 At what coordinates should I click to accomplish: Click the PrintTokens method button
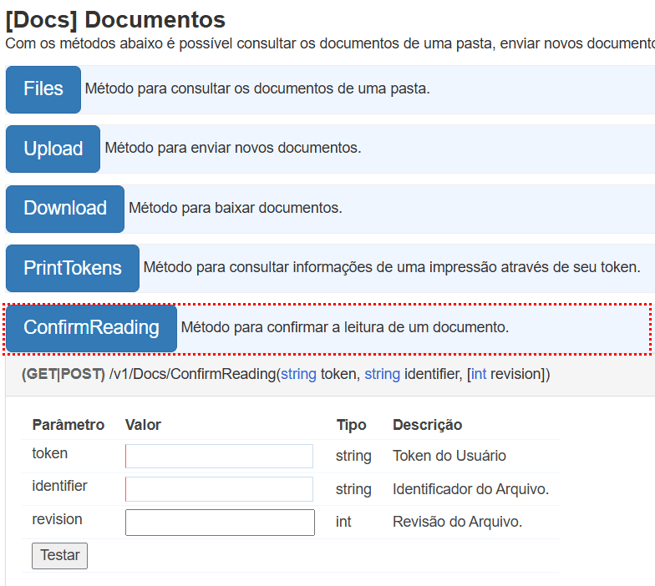coord(72,268)
